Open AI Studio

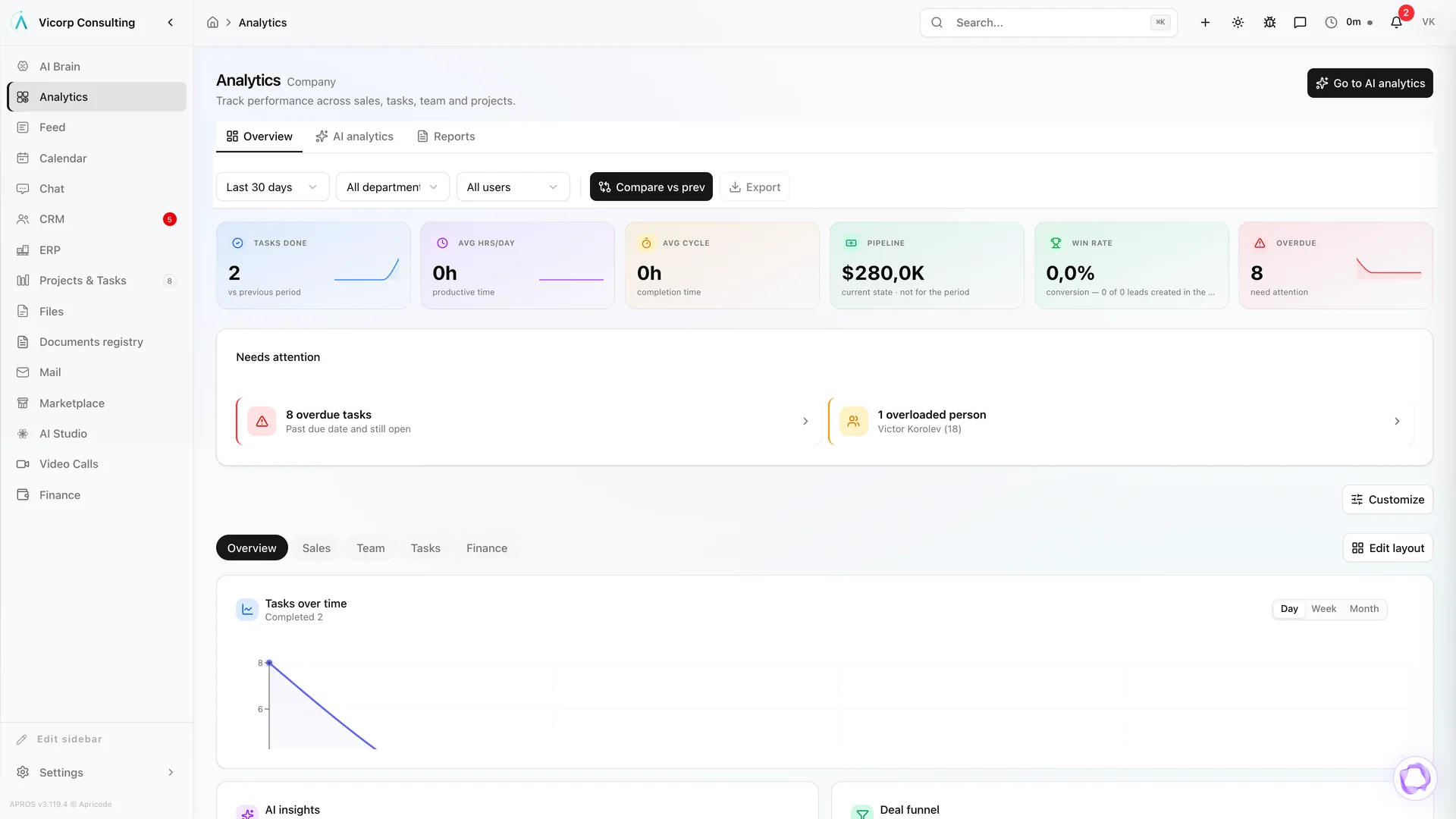coord(96,434)
